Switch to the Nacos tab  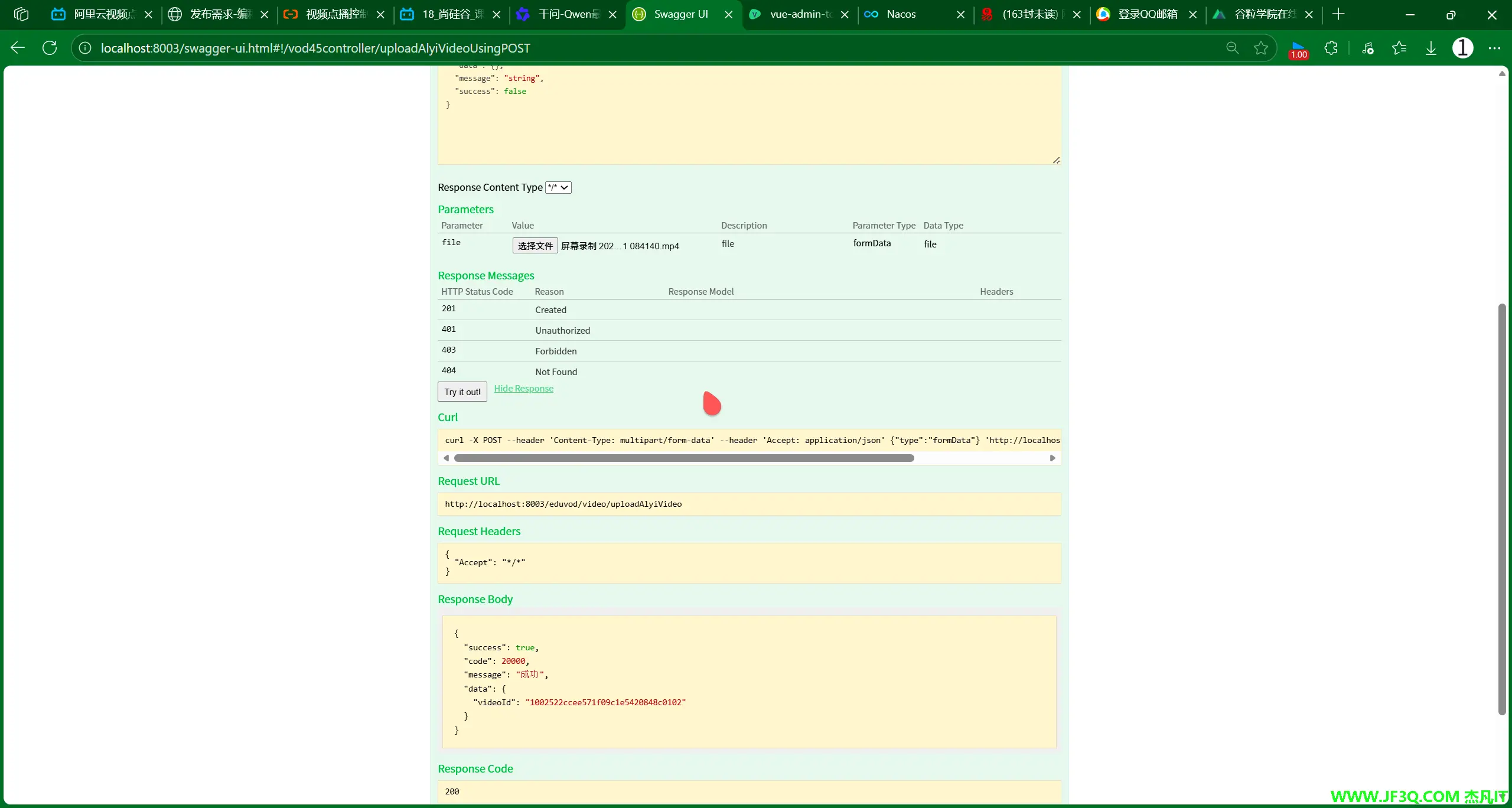[901, 14]
